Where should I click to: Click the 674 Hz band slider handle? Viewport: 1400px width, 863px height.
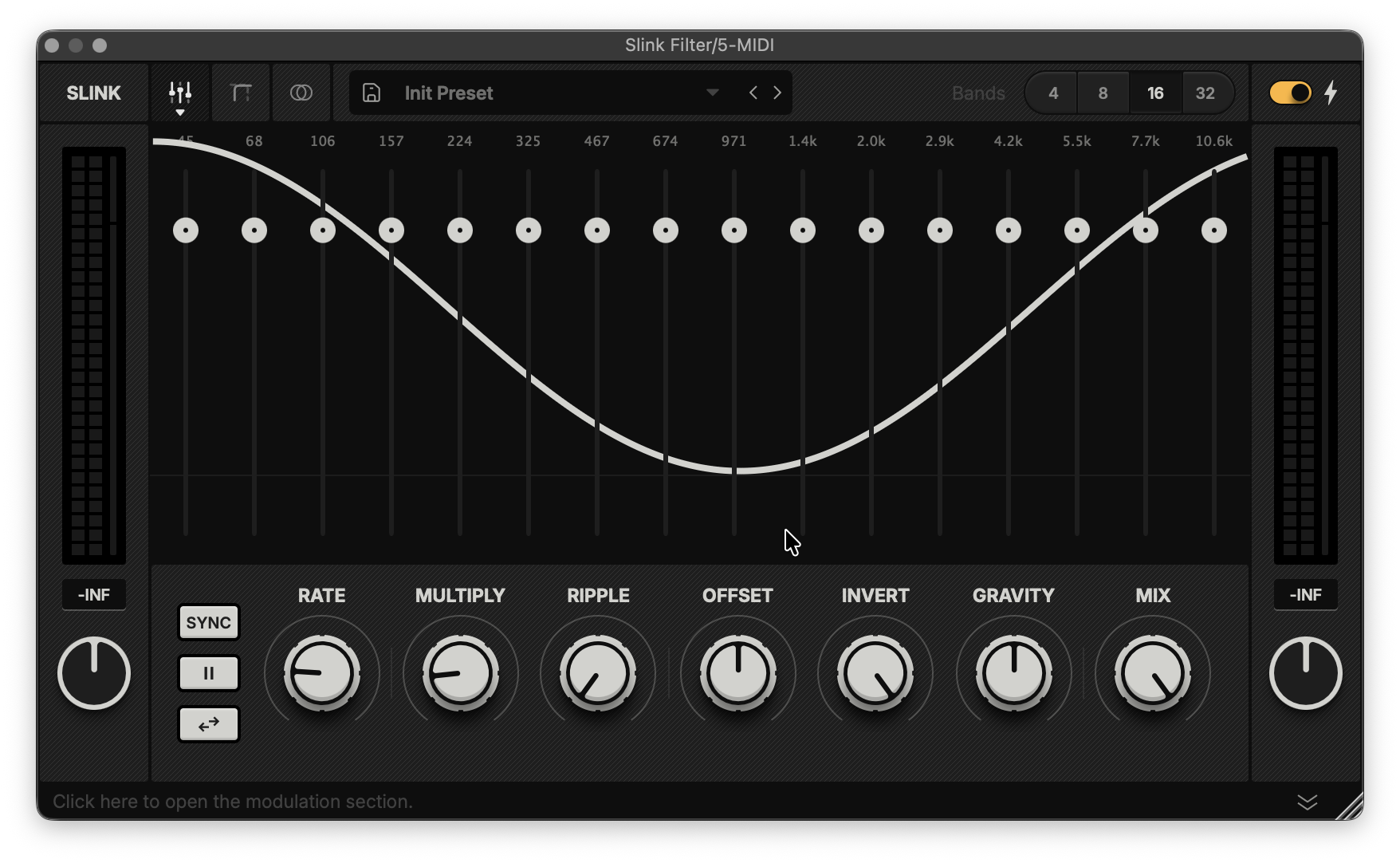click(666, 231)
